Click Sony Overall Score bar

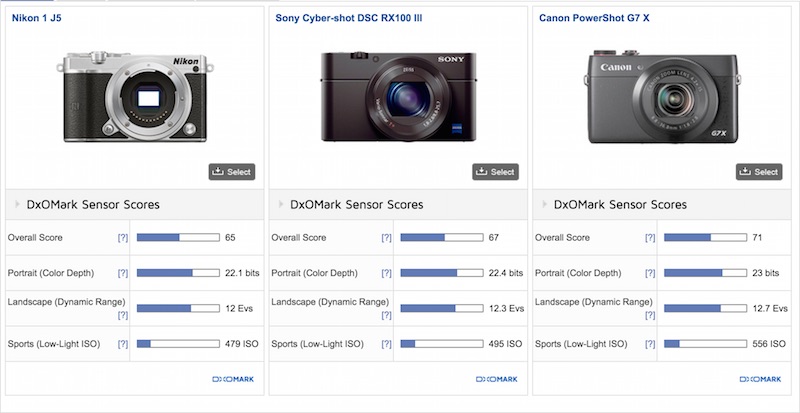pyautogui.click(x=442, y=237)
